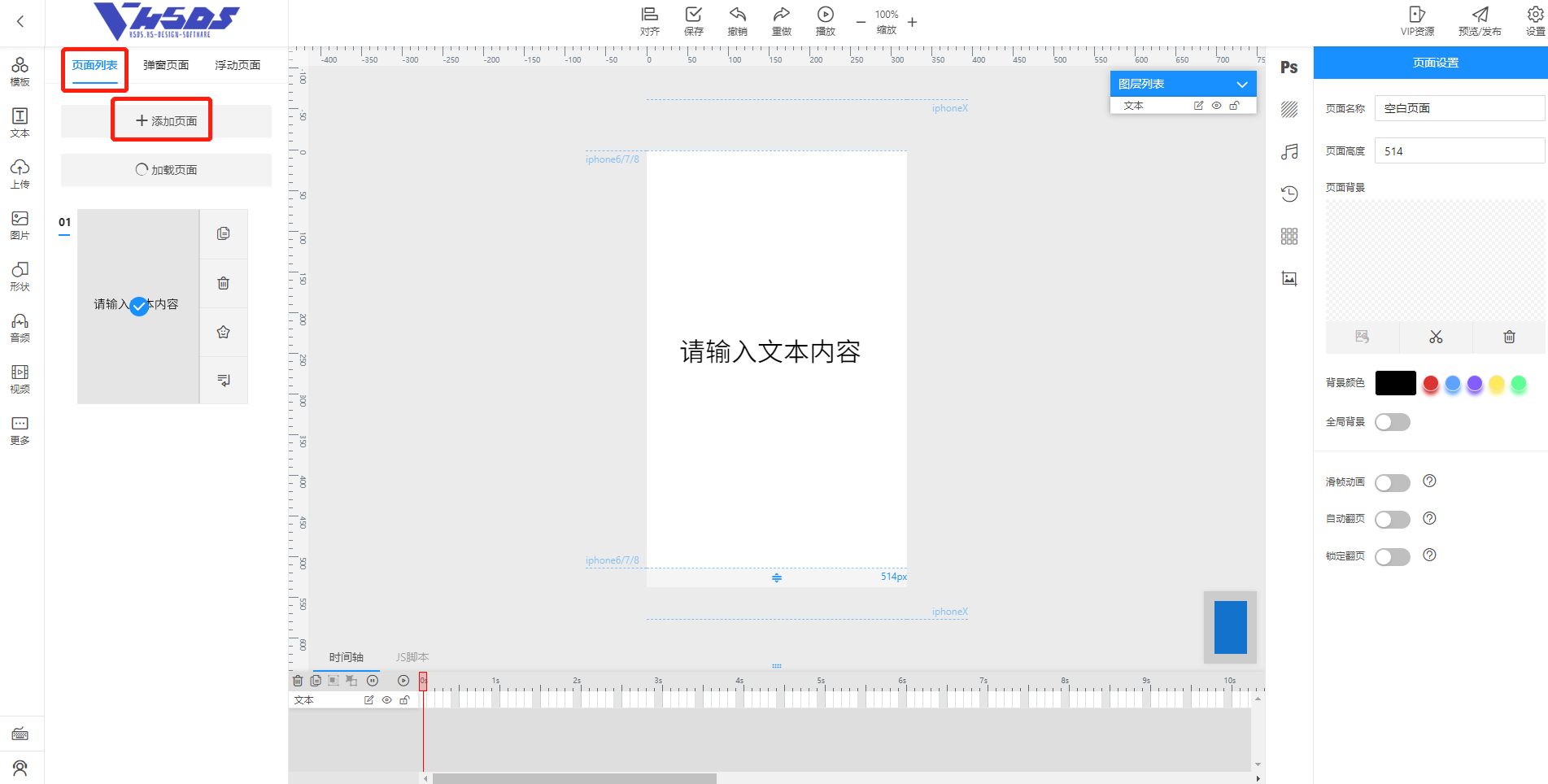Edit the 文本 layer in layer list
This screenshot has width=1548, height=784.
coord(1198,106)
